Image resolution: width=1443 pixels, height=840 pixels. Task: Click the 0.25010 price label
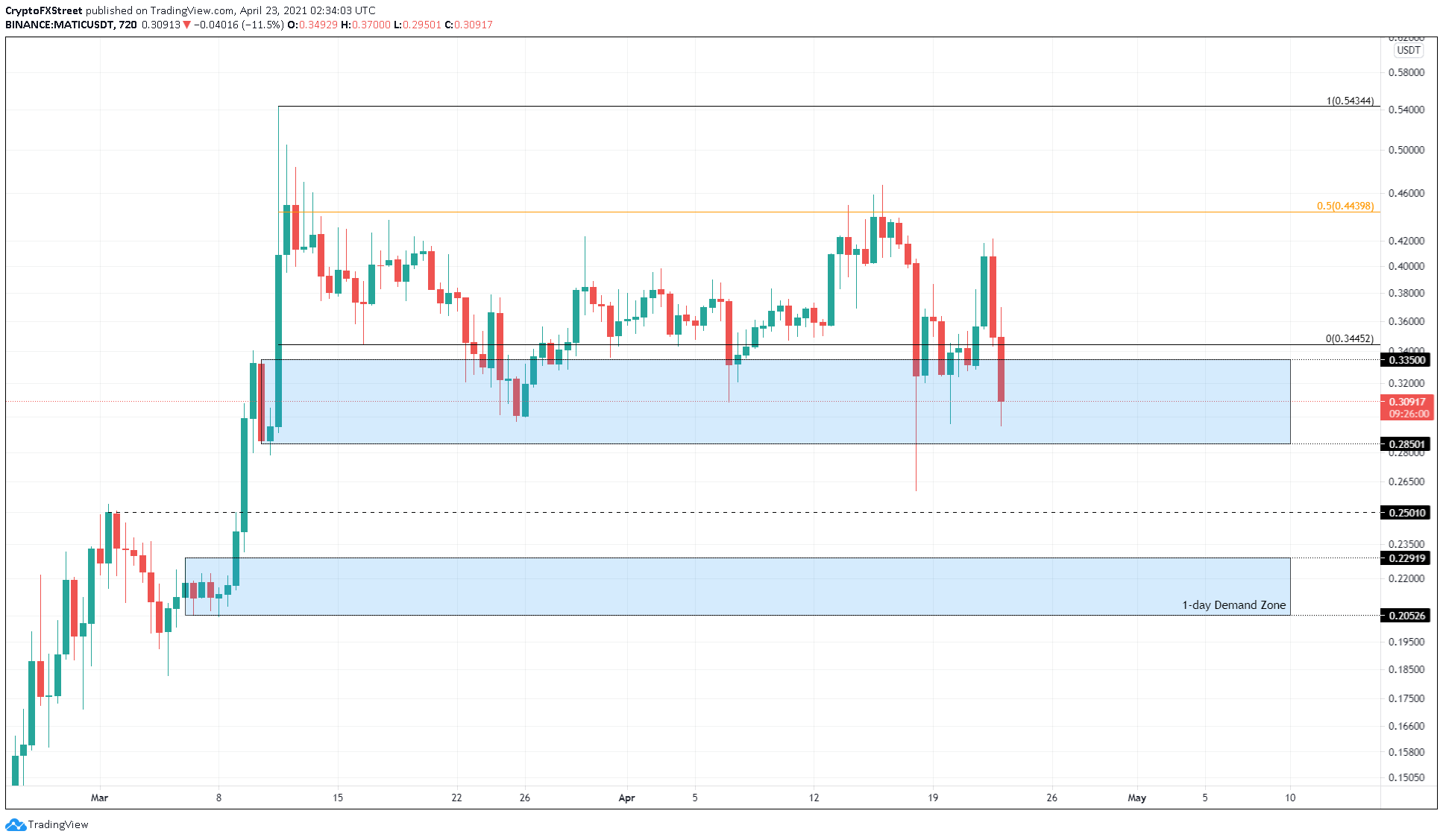click(1406, 513)
